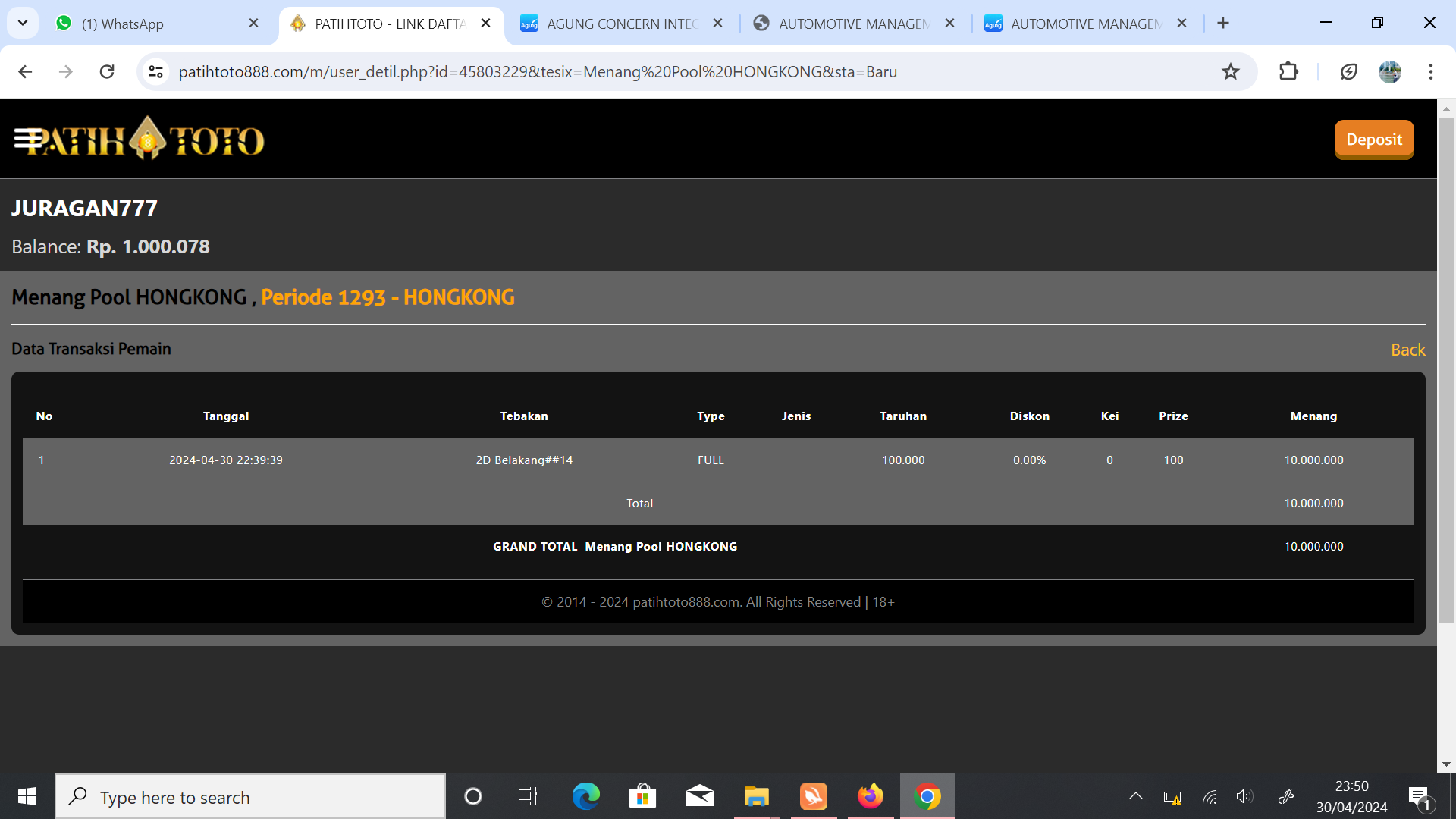Open the PATIHTOTO hamburger menu icon
The image size is (1456, 819).
[29, 140]
